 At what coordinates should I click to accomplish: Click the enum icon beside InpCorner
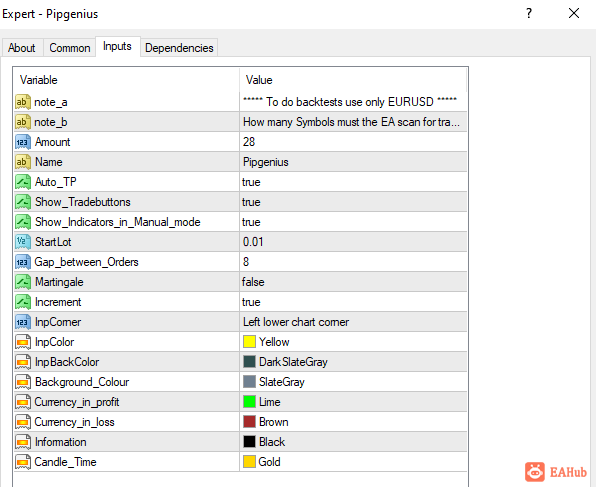tap(23, 322)
